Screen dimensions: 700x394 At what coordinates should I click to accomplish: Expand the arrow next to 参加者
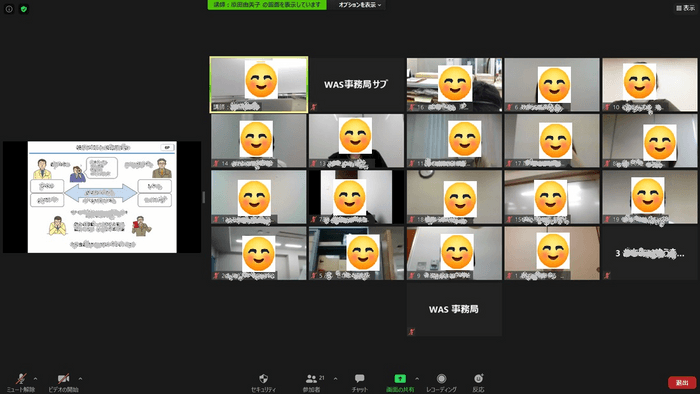click(x=335, y=379)
